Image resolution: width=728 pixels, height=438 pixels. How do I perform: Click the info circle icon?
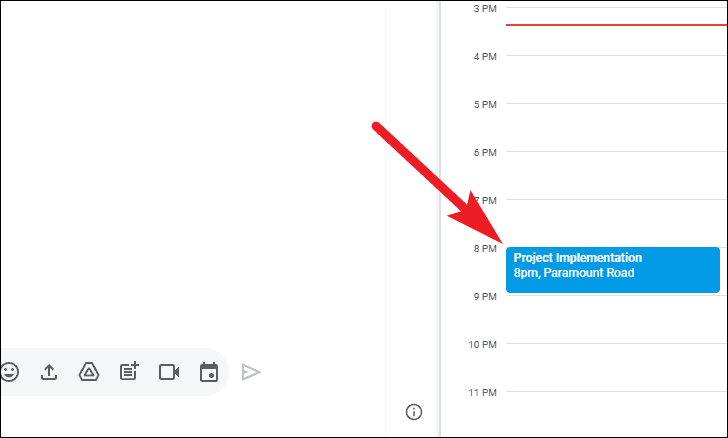click(414, 412)
